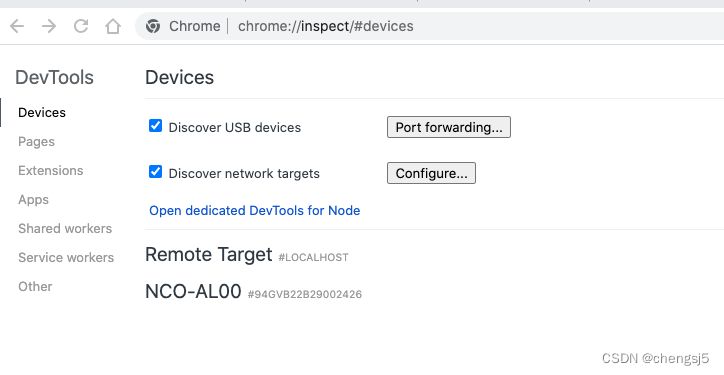Toggle Discover network targets checkbox

[156, 172]
